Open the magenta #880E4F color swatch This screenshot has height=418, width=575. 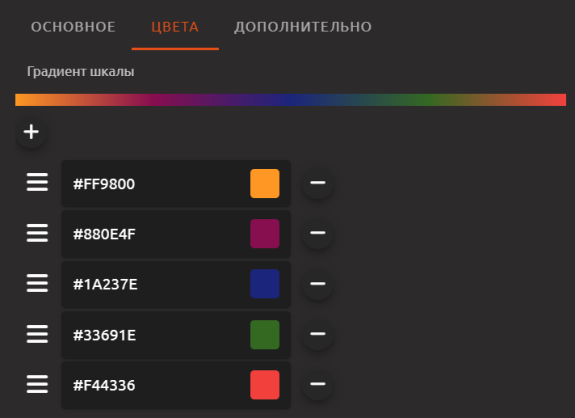click(x=265, y=234)
